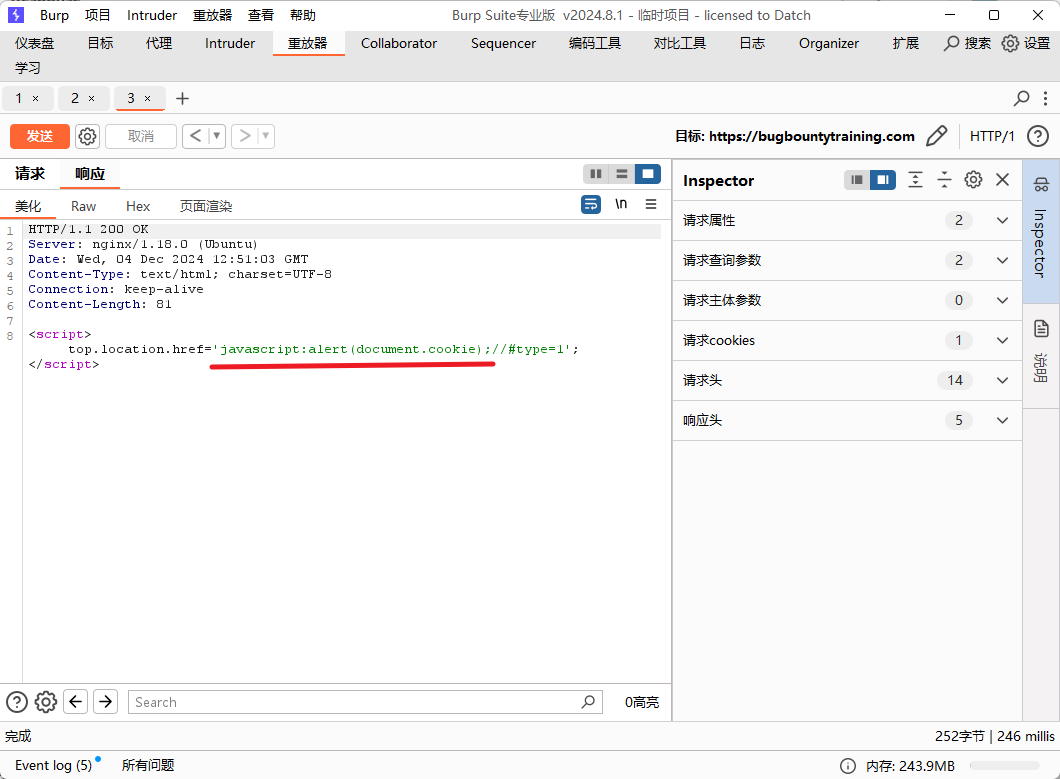Open search help question mark icon
The height and width of the screenshot is (779, 1060).
click(17, 702)
